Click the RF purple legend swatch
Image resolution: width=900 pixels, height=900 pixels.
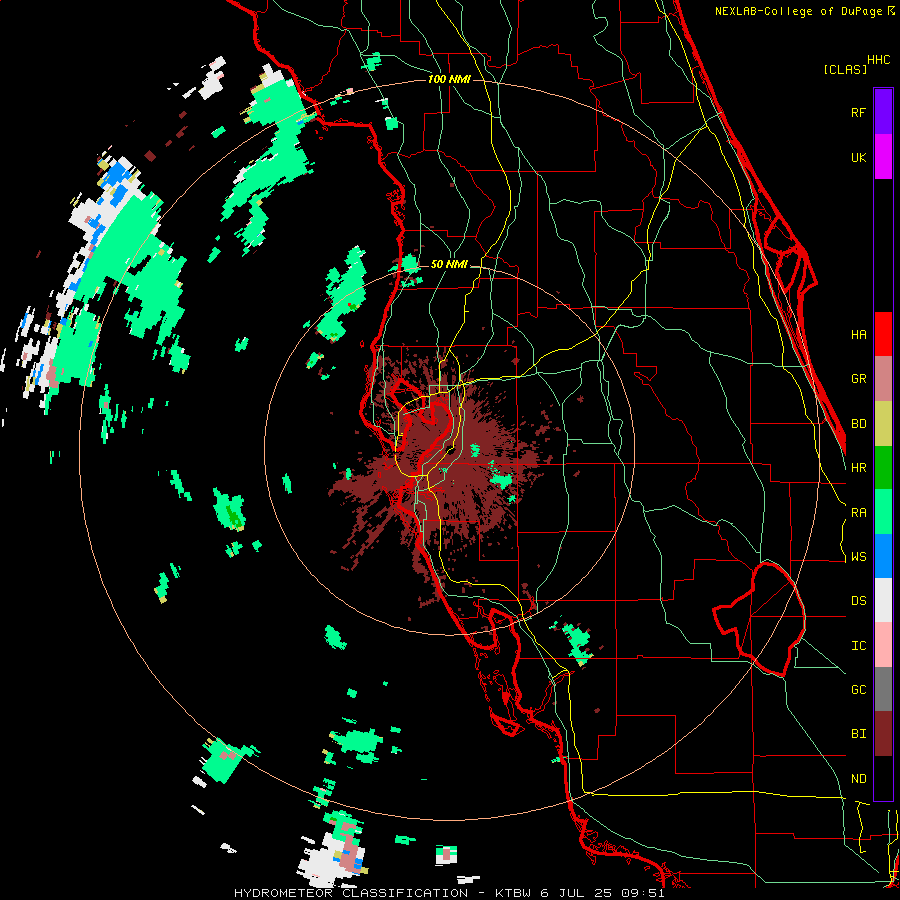tap(883, 112)
